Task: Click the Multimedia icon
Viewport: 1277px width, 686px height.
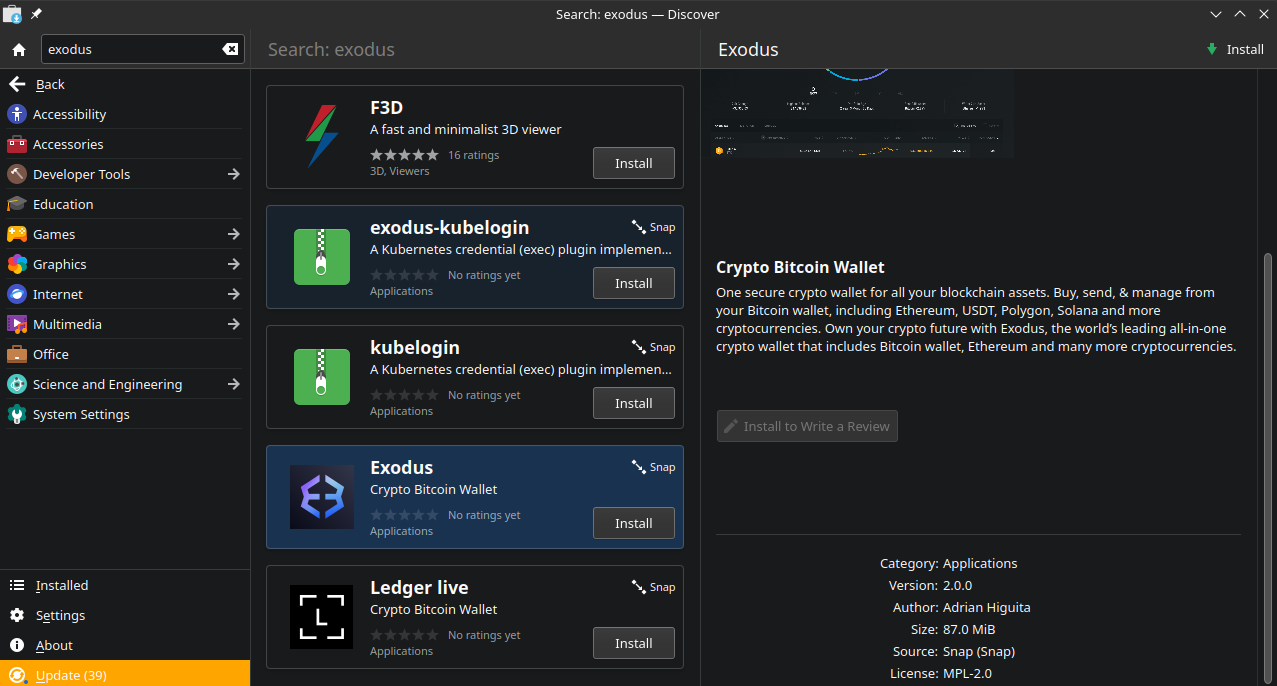Action: click(17, 324)
